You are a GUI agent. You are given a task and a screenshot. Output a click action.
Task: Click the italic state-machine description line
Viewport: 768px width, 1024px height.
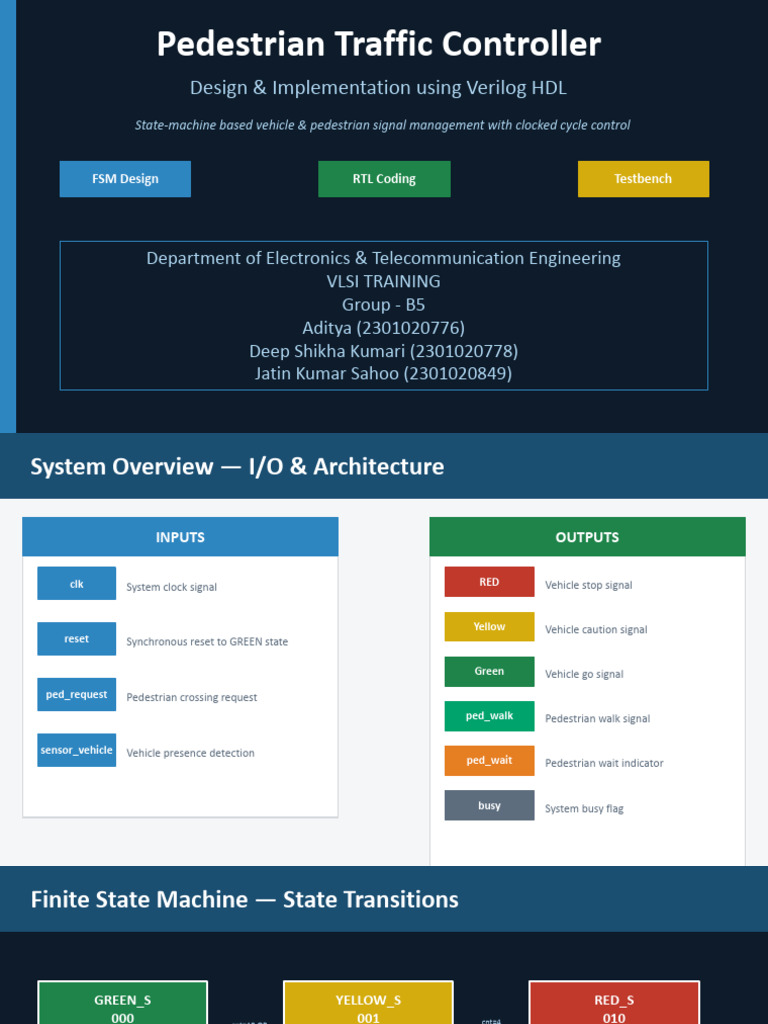pos(383,125)
